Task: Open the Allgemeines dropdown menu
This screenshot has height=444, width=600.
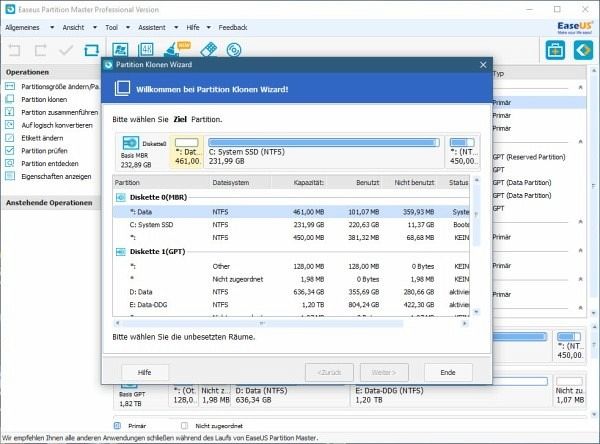Action: pyautogui.click(x=31, y=27)
